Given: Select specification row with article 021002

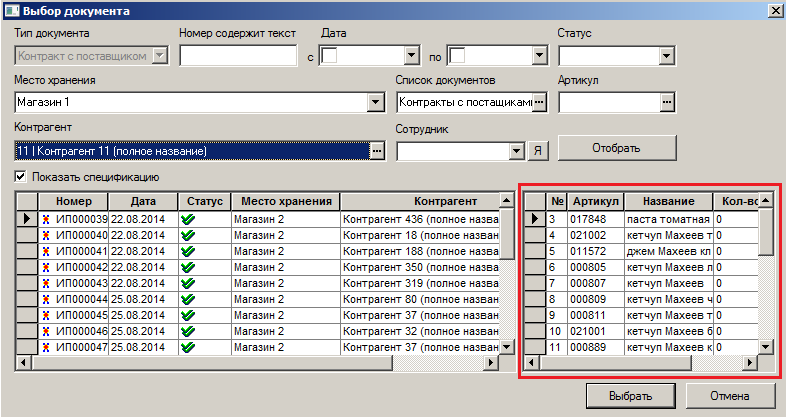Looking at the screenshot, I should [x=641, y=235].
